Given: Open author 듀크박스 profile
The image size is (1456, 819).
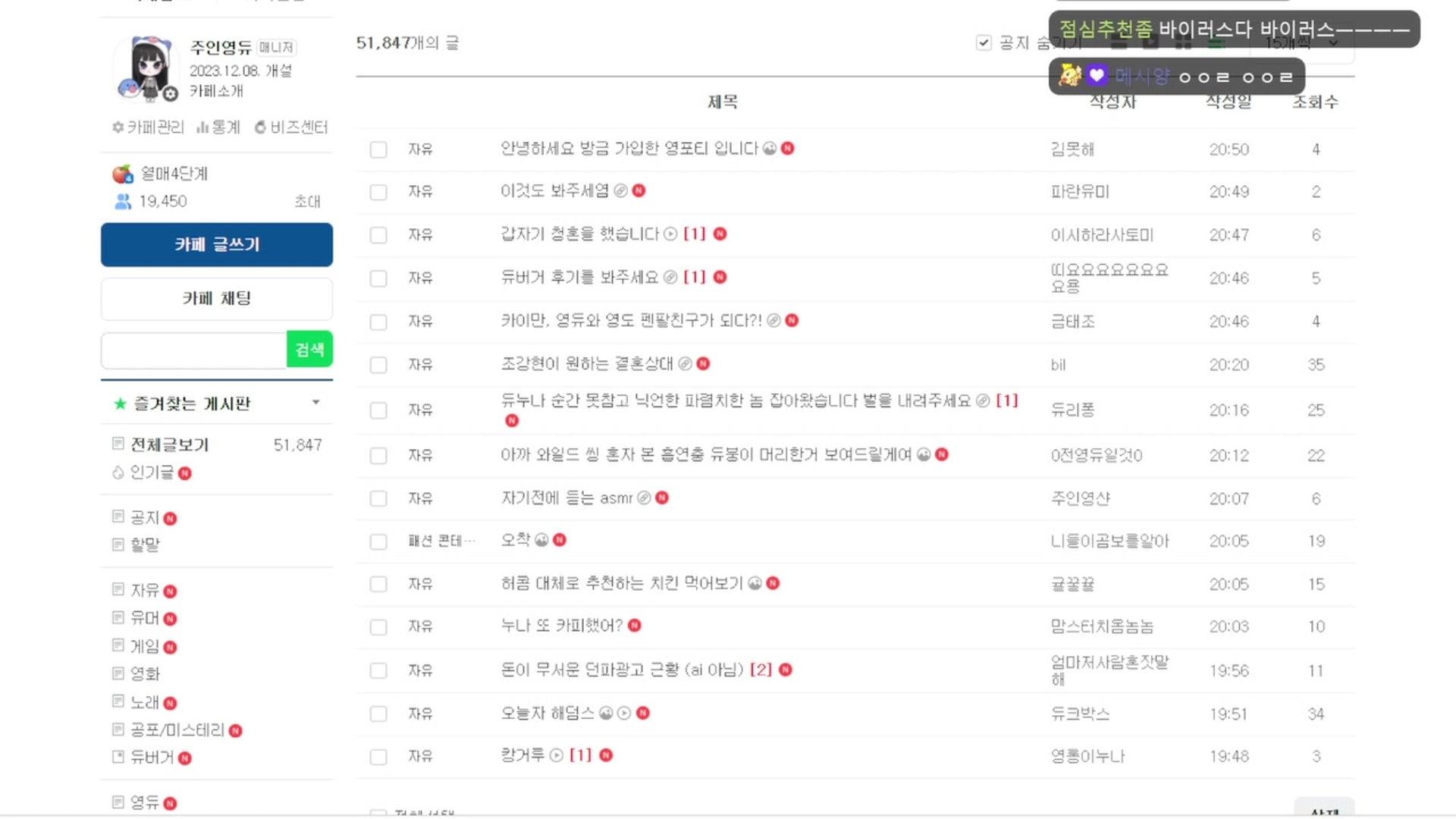Looking at the screenshot, I should pyautogui.click(x=1080, y=714).
